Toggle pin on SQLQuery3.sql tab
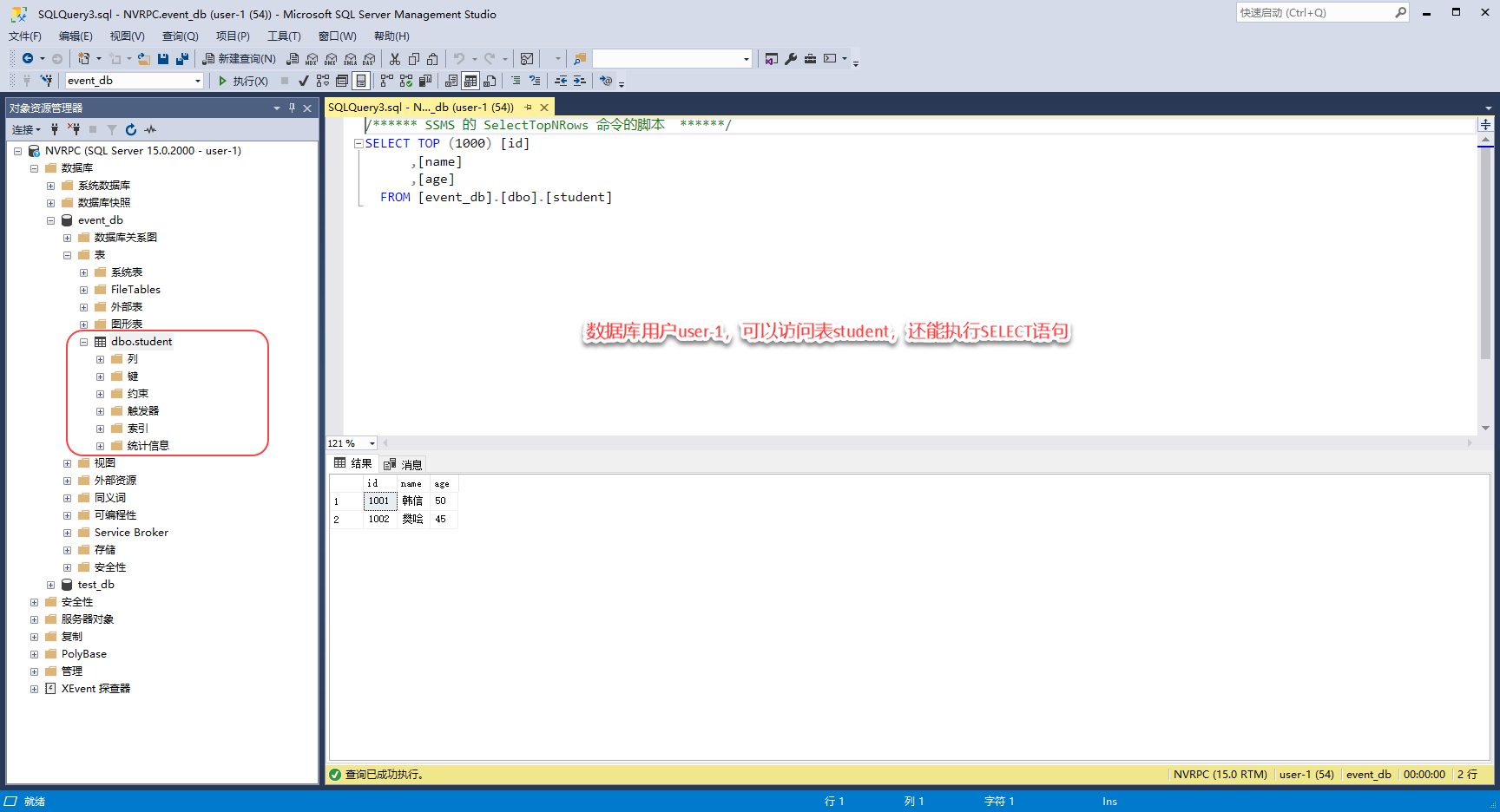 click(x=528, y=108)
